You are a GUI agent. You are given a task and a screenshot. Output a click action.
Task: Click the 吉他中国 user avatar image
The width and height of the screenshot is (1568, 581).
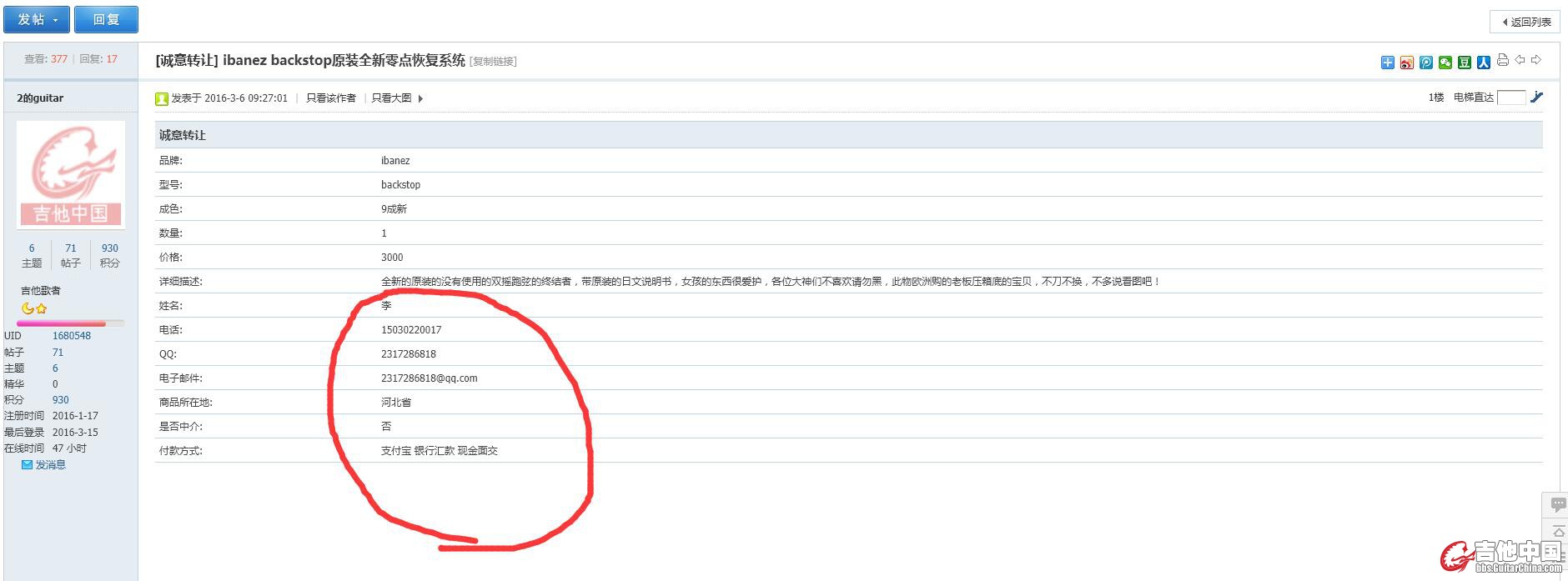71,174
